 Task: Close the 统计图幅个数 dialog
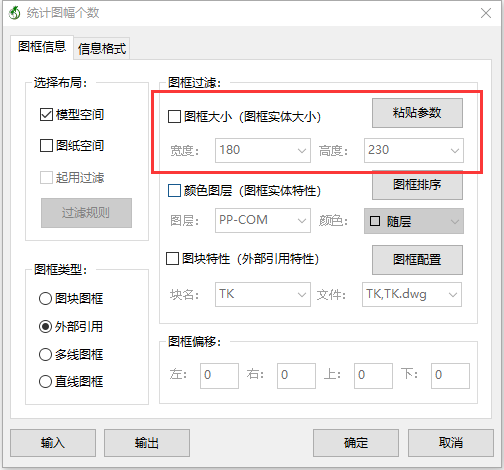click(486, 13)
